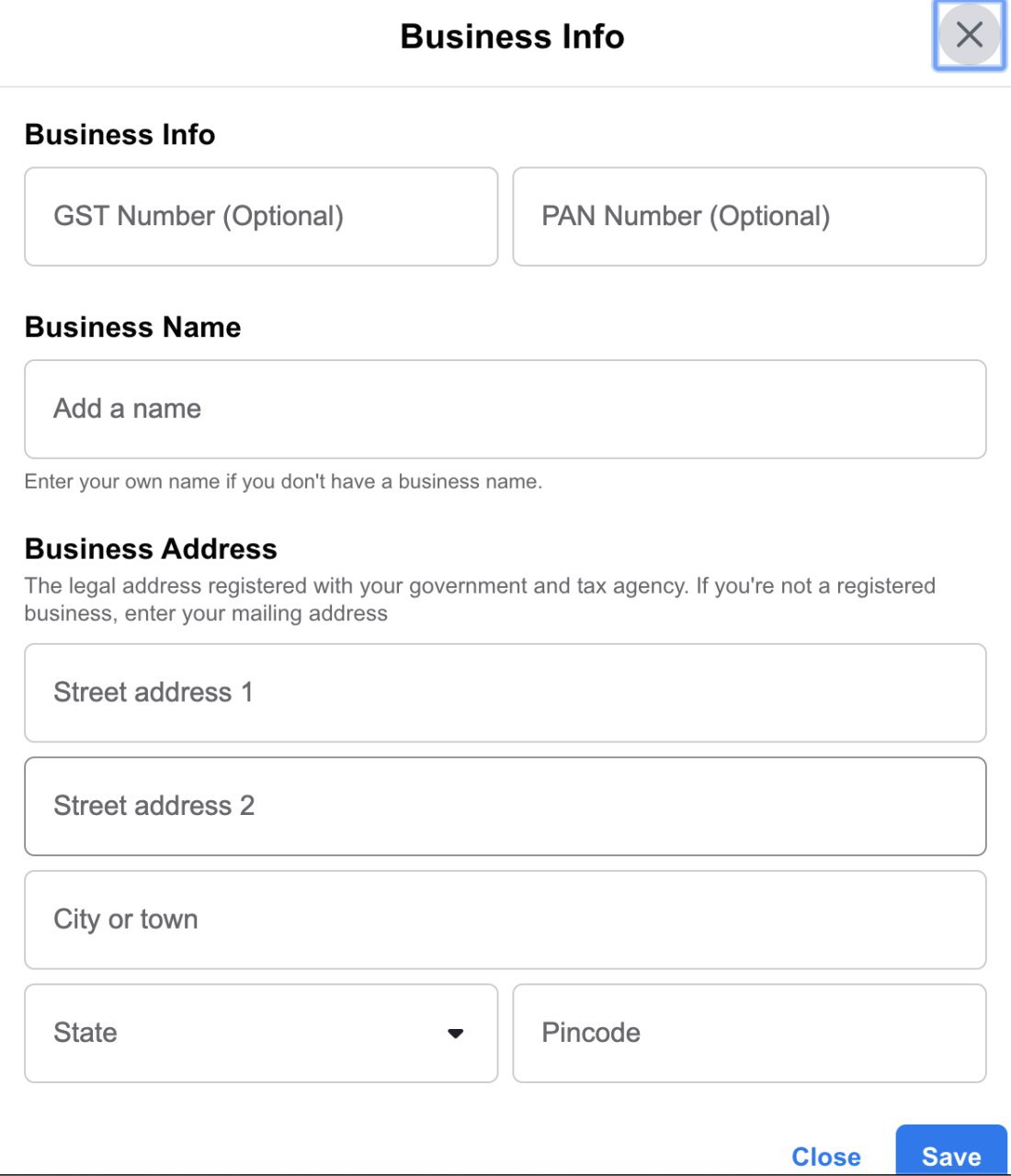
Task: Select the Street address 2 field
Action: (505, 807)
